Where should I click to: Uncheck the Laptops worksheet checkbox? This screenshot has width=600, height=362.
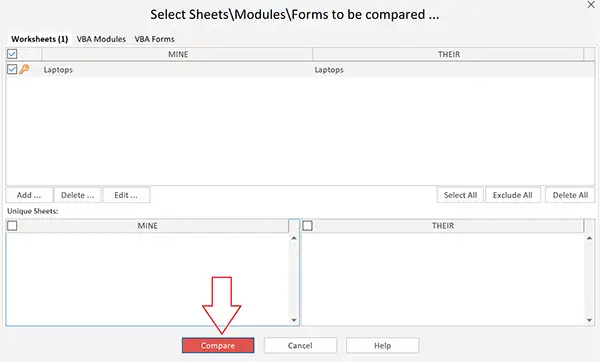point(12,69)
